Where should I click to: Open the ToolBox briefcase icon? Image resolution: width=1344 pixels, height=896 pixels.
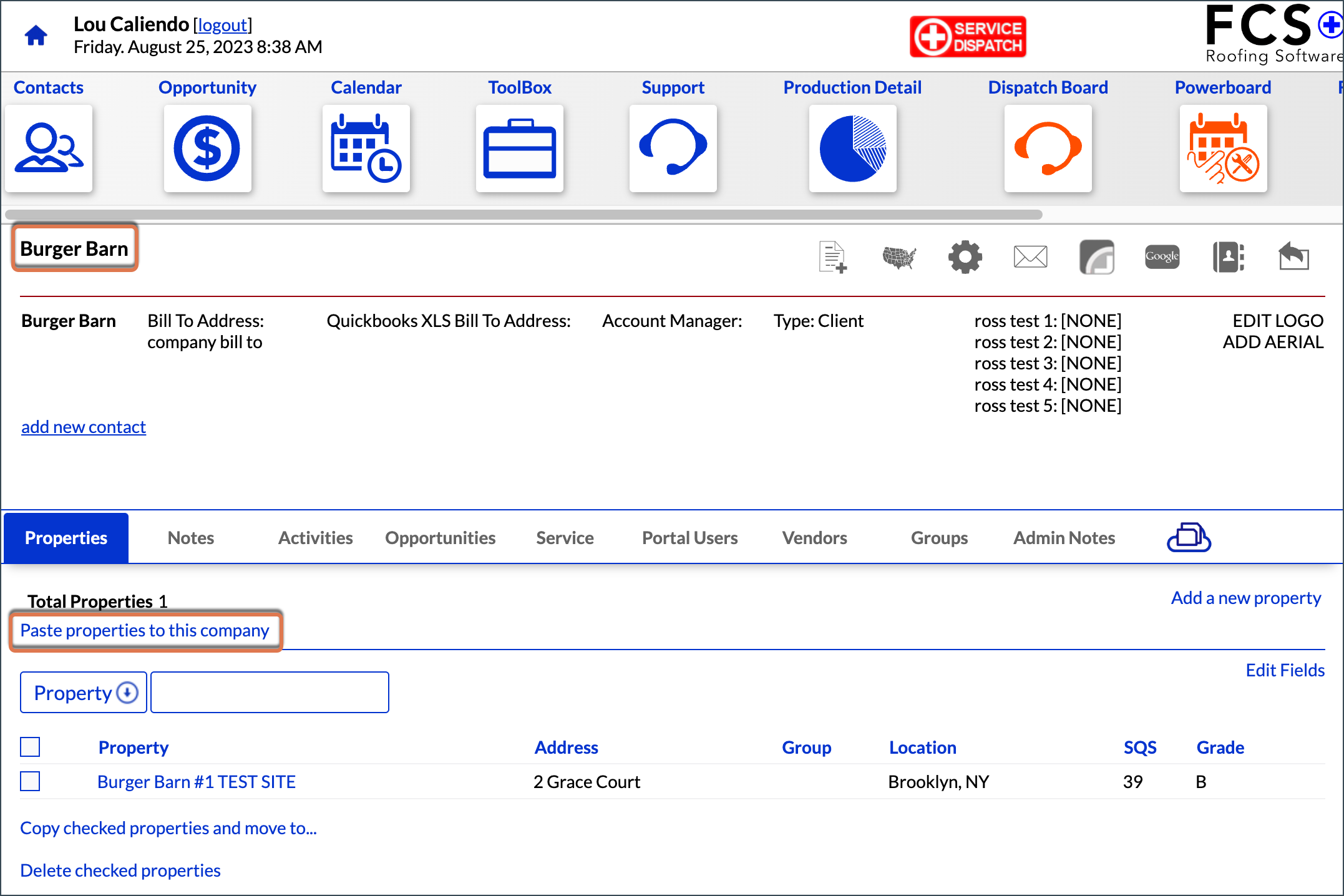[520, 148]
